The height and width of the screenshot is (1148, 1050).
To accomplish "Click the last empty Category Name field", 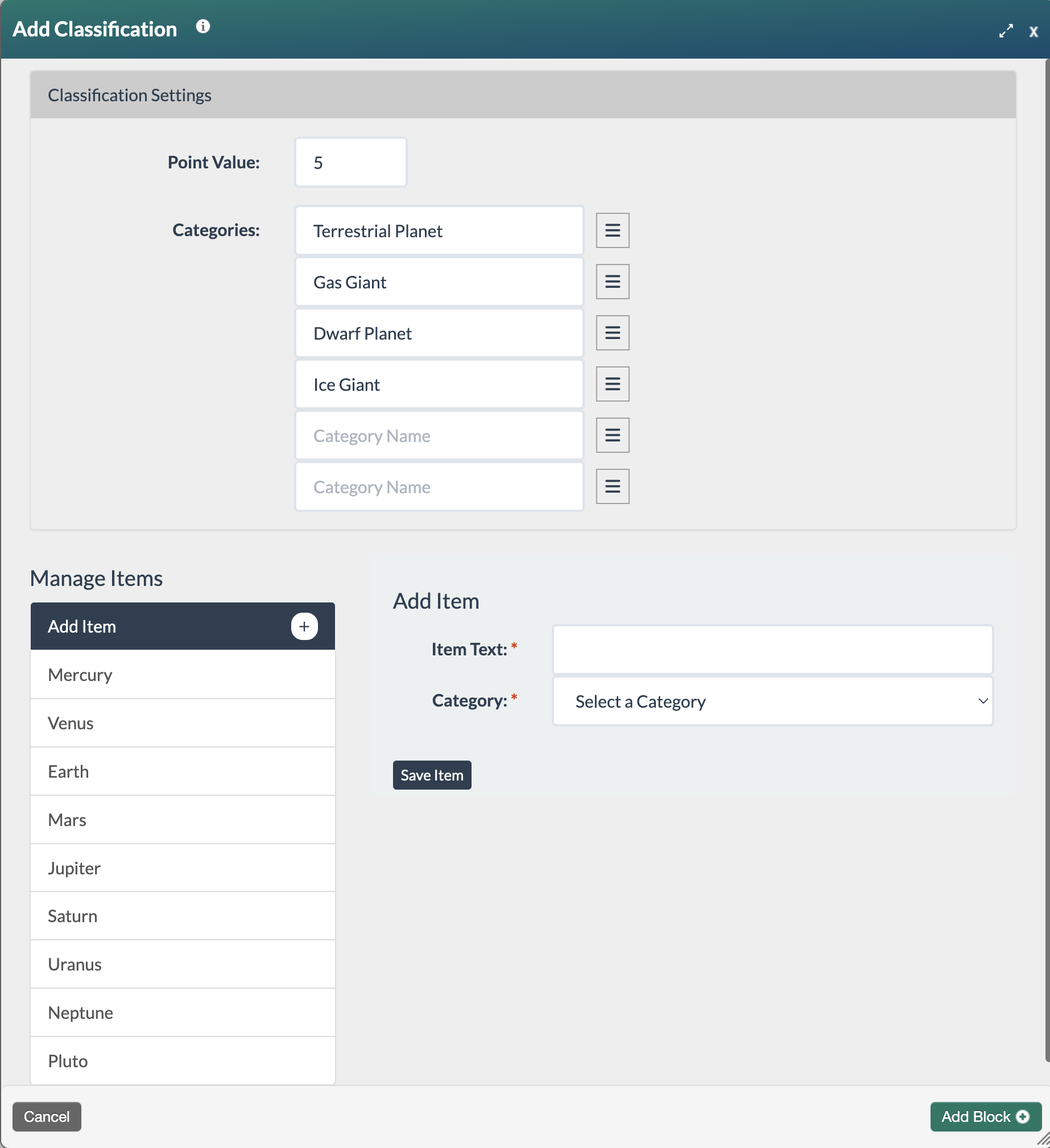I will 439,487.
